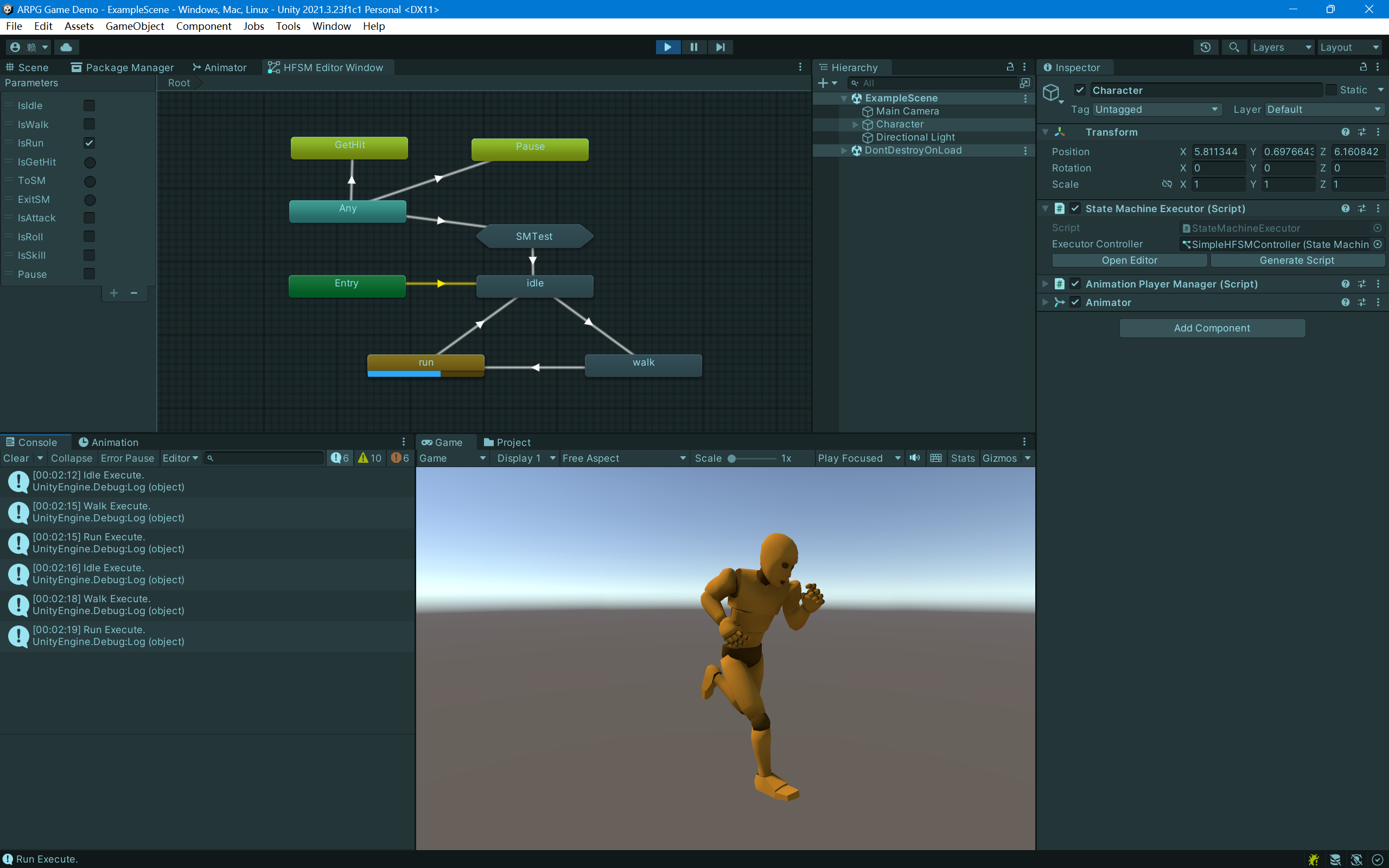Open the cloud services icon
The width and height of the screenshot is (1389, 868).
point(67,47)
